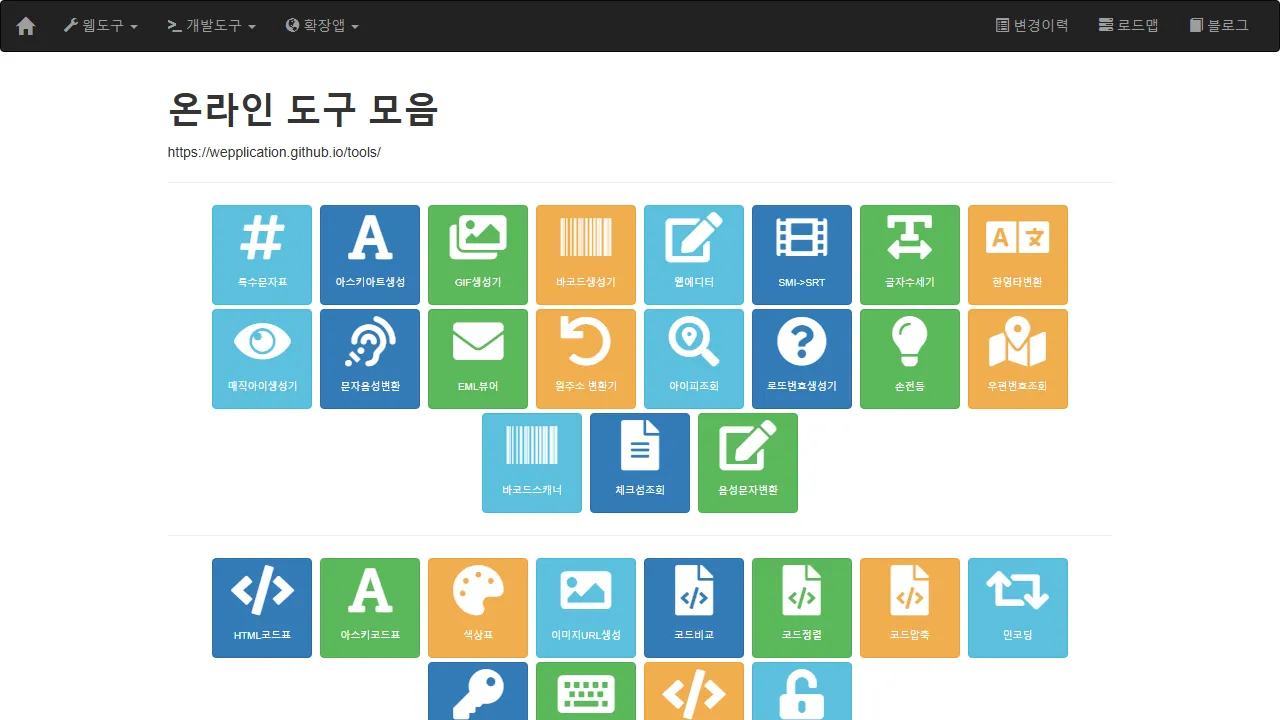Open the 특수문자표 special characters tool

pyautogui.click(x=261, y=255)
